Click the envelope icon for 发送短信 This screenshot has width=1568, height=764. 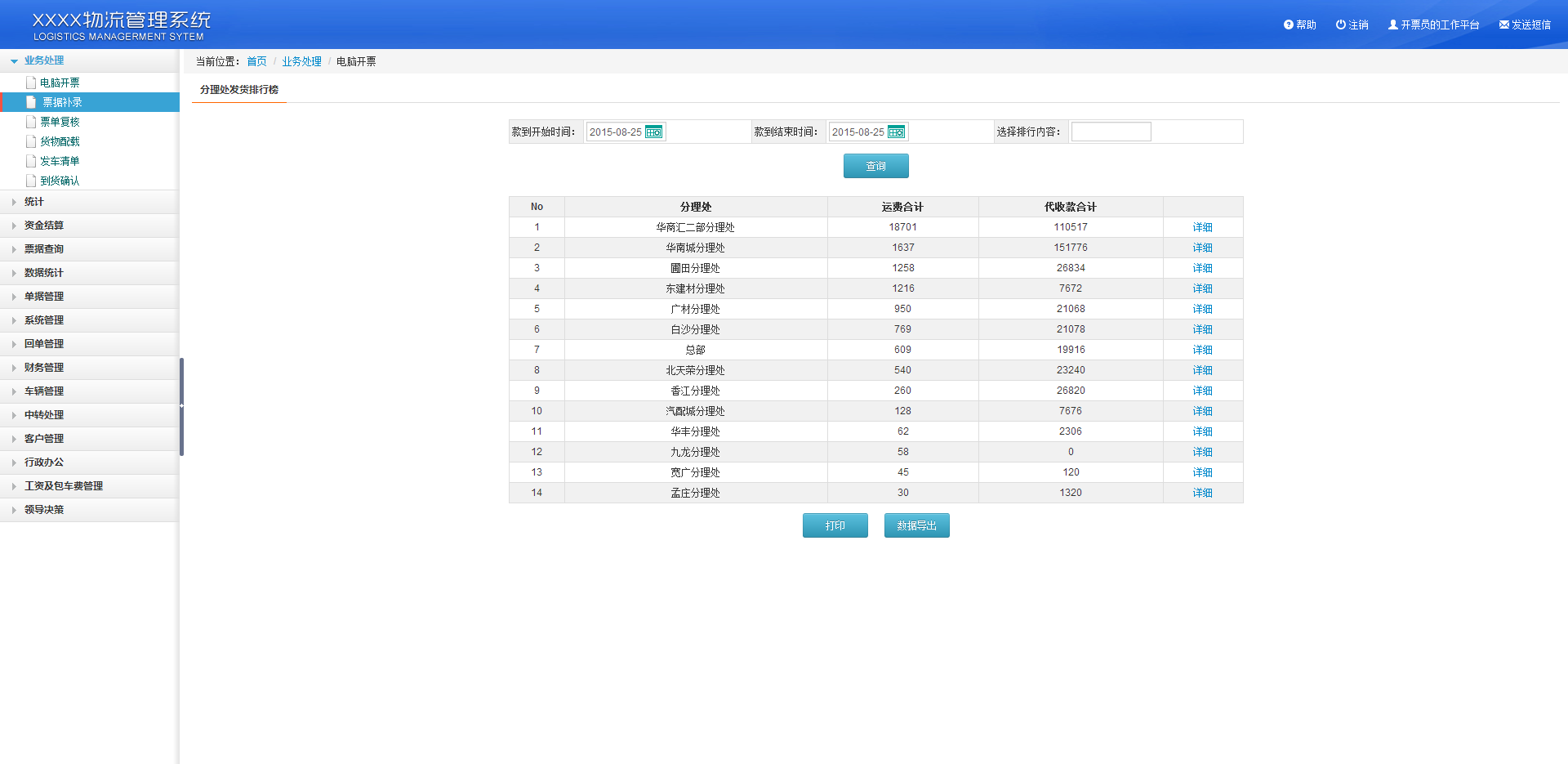(1503, 25)
